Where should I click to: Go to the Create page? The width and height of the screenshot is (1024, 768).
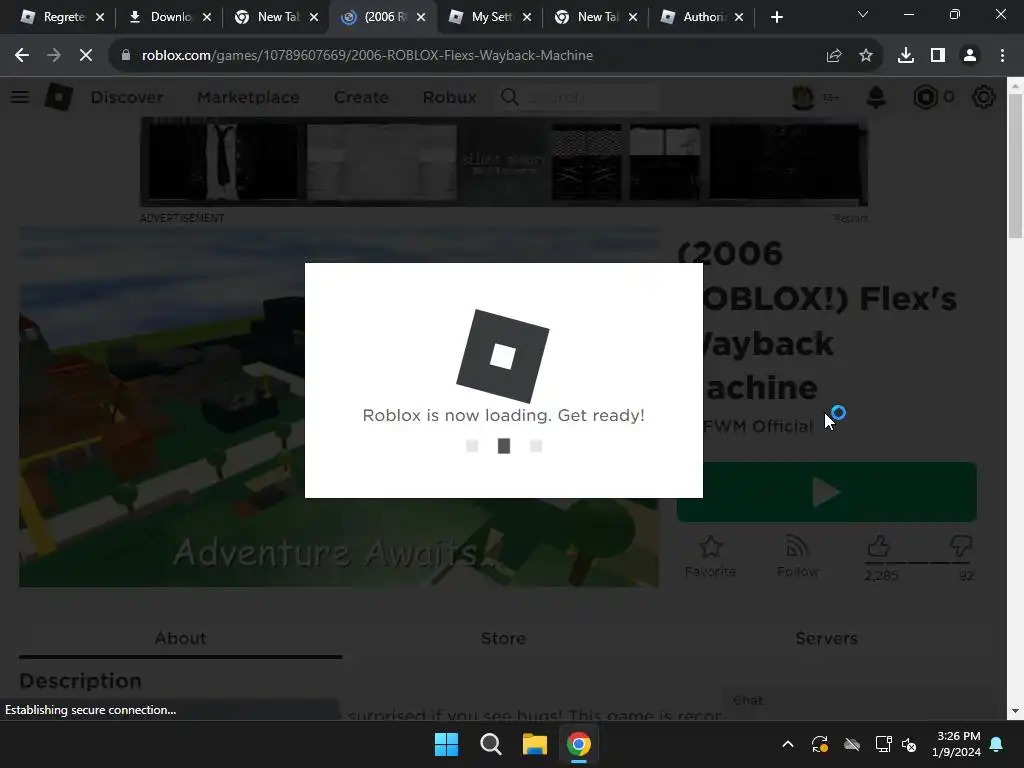(x=361, y=97)
